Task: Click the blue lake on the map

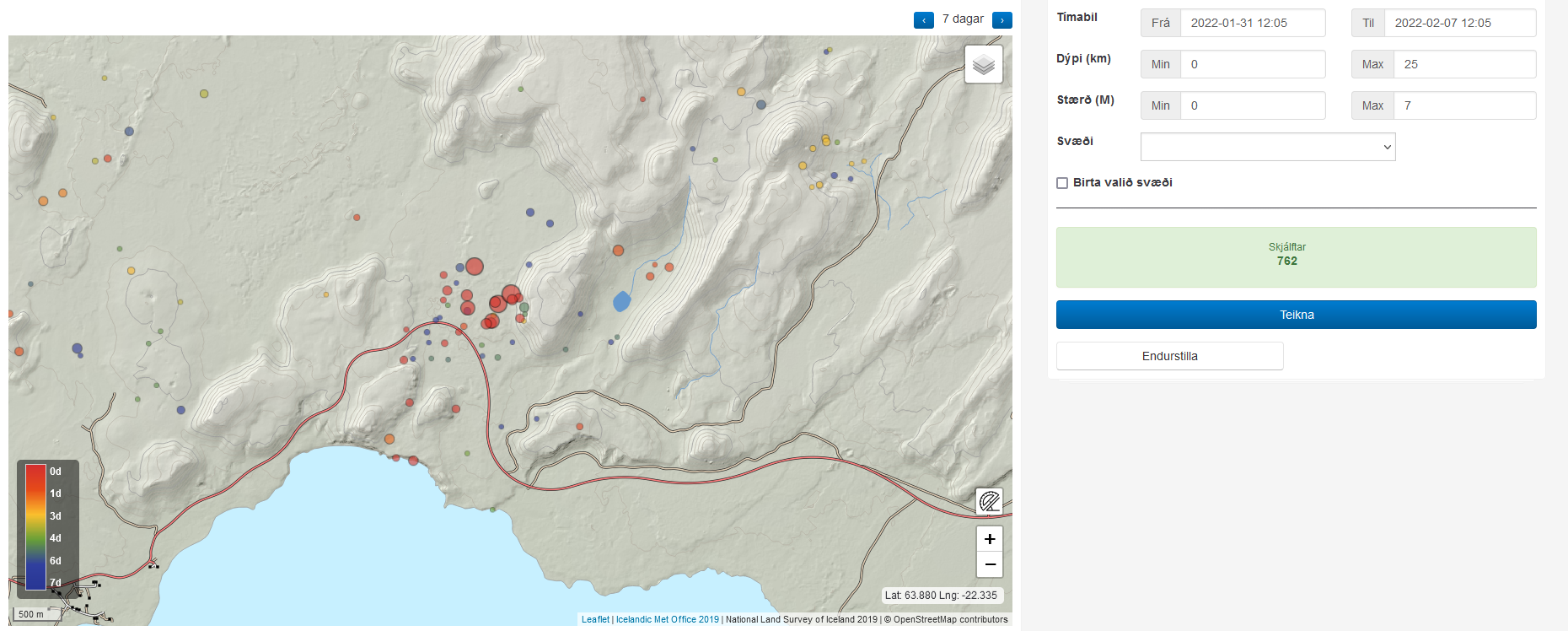Action: [621, 301]
